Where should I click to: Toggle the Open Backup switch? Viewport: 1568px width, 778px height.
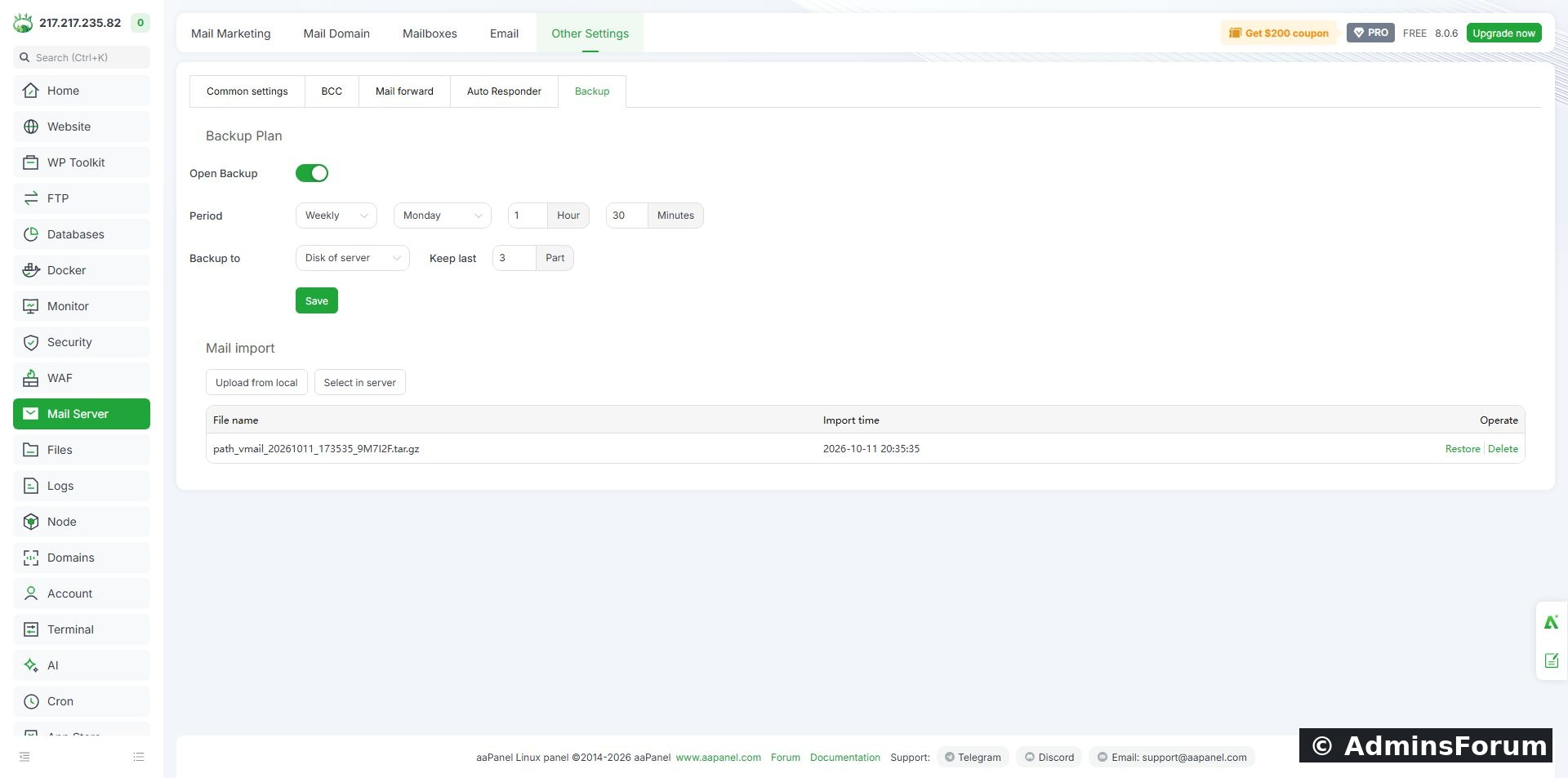point(312,173)
